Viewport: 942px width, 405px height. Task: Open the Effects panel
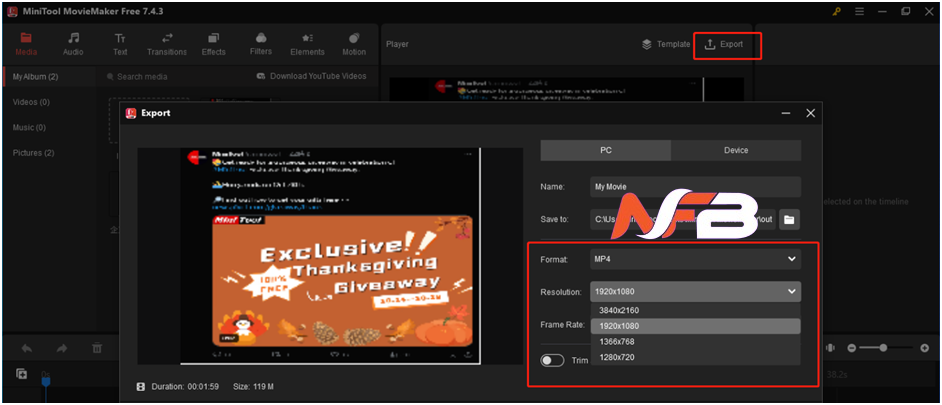point(213,44)
